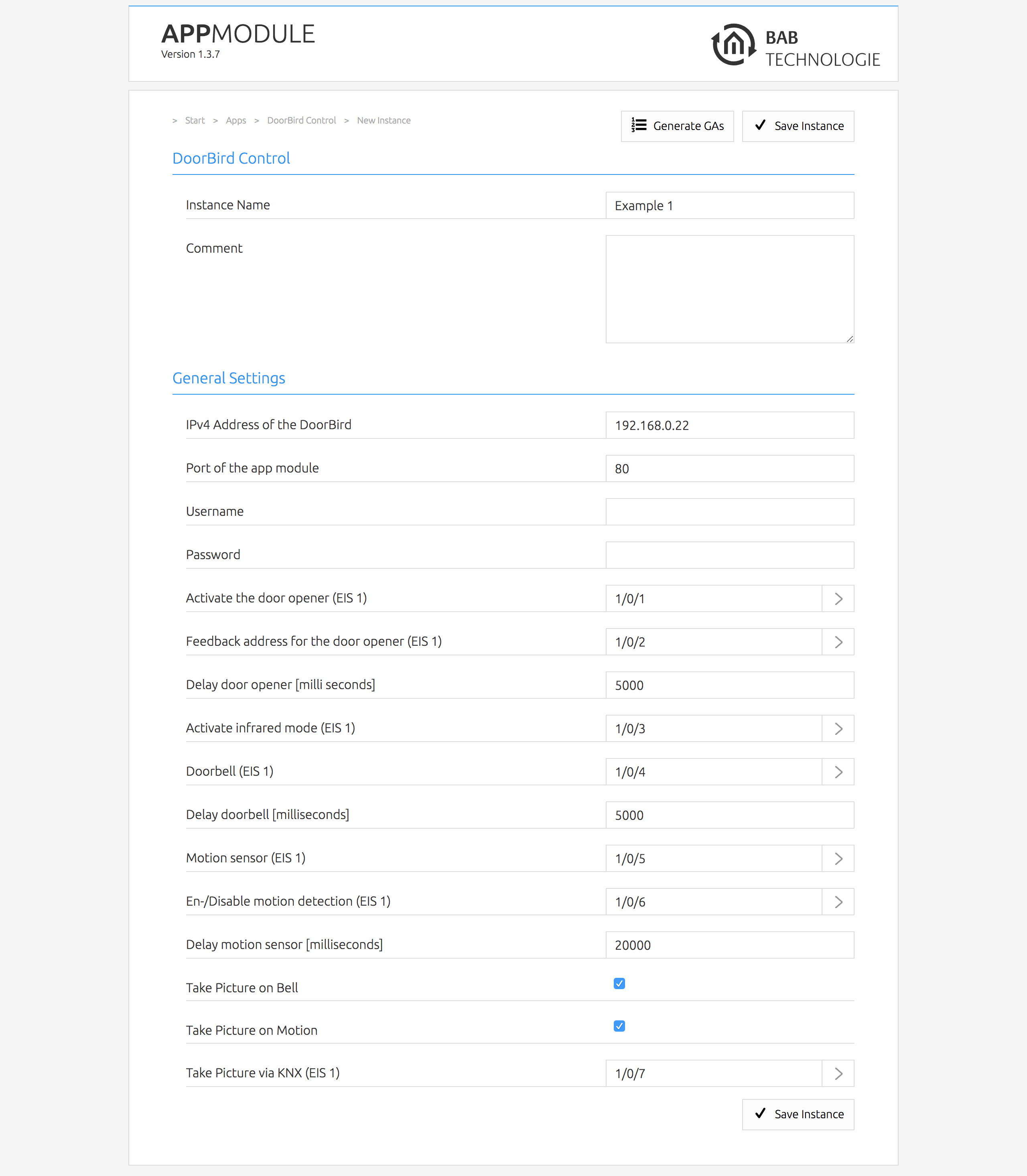
Task: Click chevron beside Doorbell address 1/0/4
Action: coord(838,772)
